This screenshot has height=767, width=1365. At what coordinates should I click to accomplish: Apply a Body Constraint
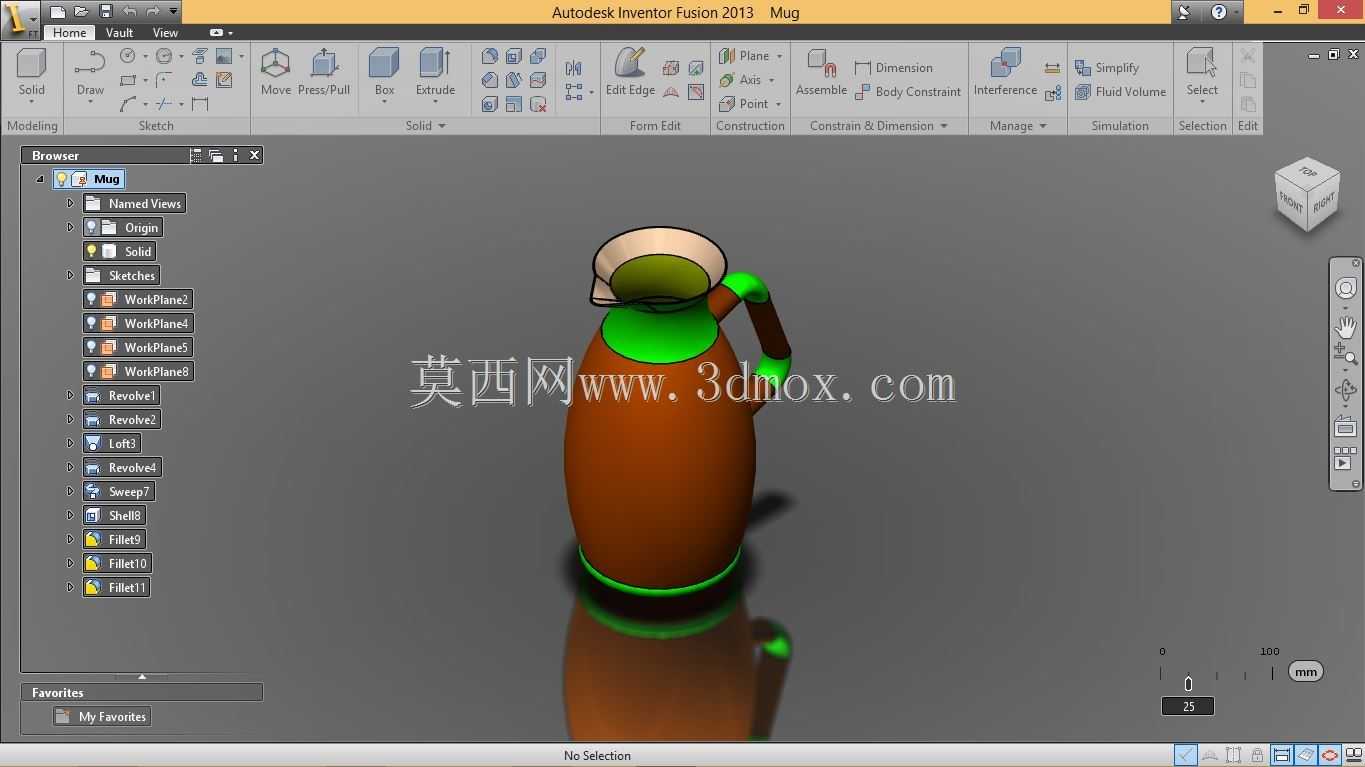coord(907,92)
